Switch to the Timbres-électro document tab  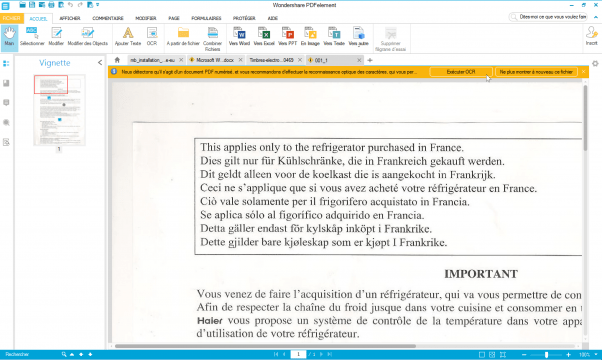[x=271, y=60]
